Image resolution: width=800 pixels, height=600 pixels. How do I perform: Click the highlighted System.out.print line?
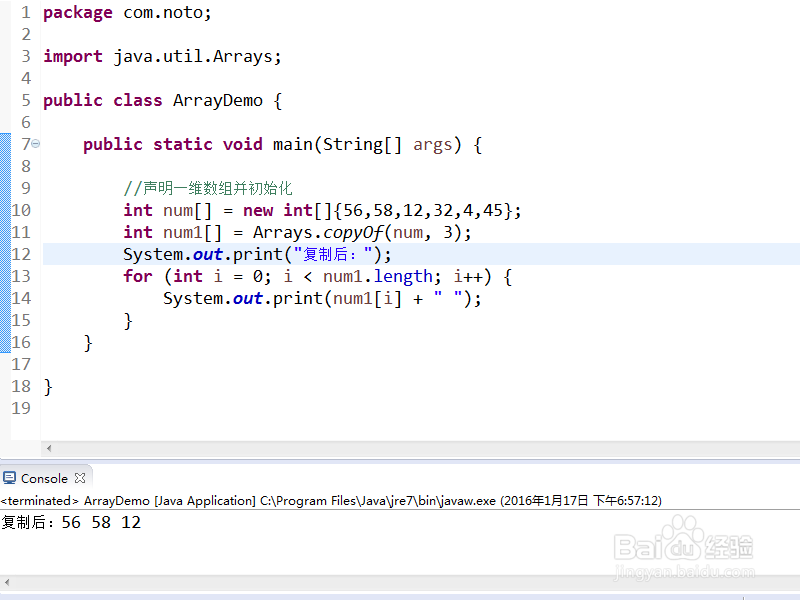(x=250, y=254)
